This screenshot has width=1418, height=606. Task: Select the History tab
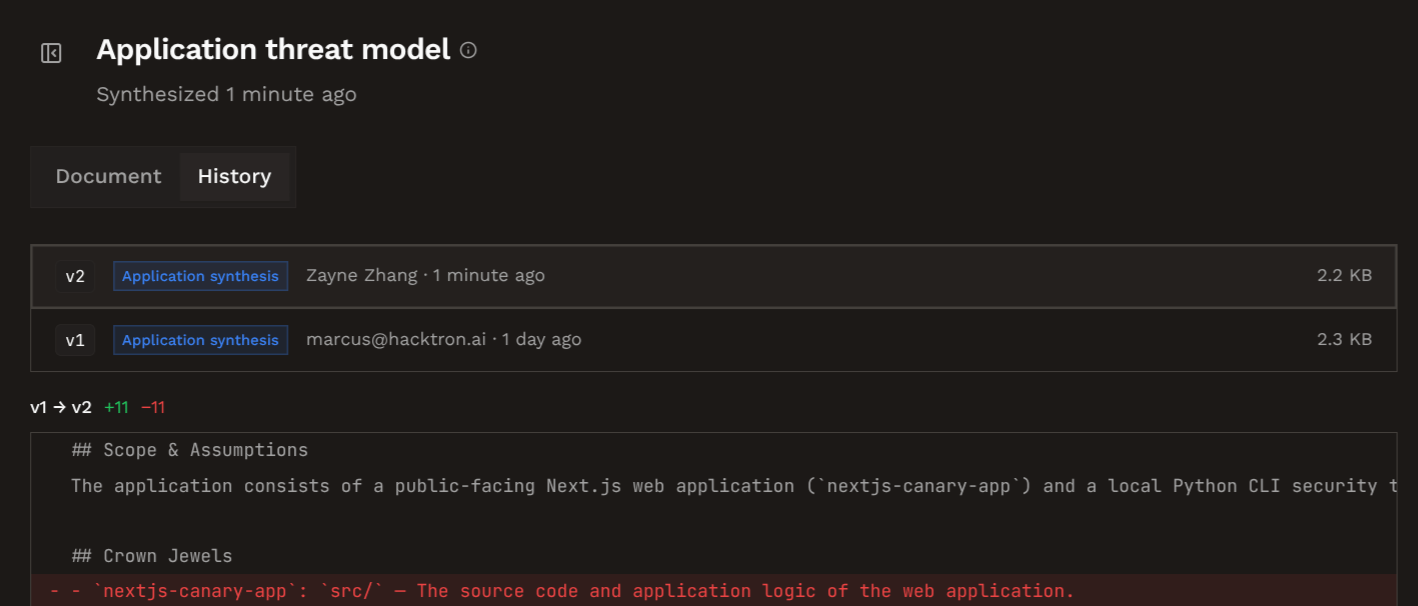[234, 176]
